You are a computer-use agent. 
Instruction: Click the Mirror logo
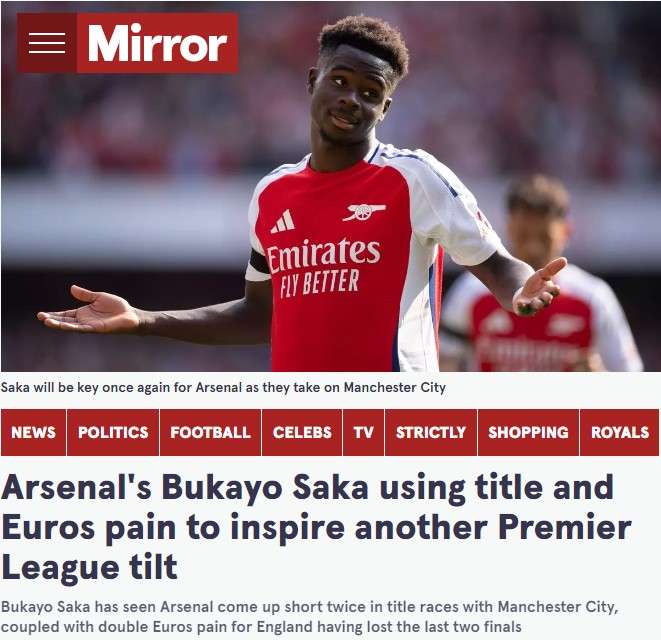coord(157,43)
